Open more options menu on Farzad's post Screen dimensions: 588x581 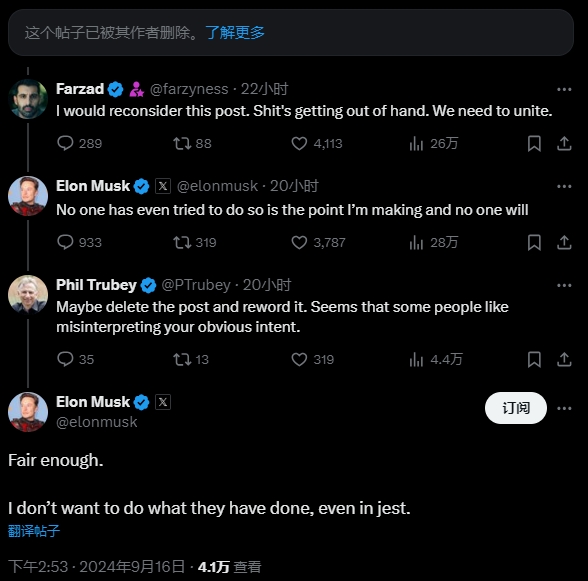pyautogui.click(x=564, y=89)
